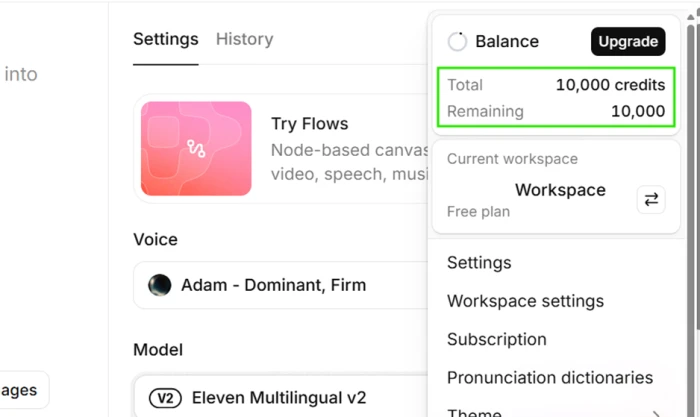Open the Adam - Dominant, Firm voice selector

(280, 285)
